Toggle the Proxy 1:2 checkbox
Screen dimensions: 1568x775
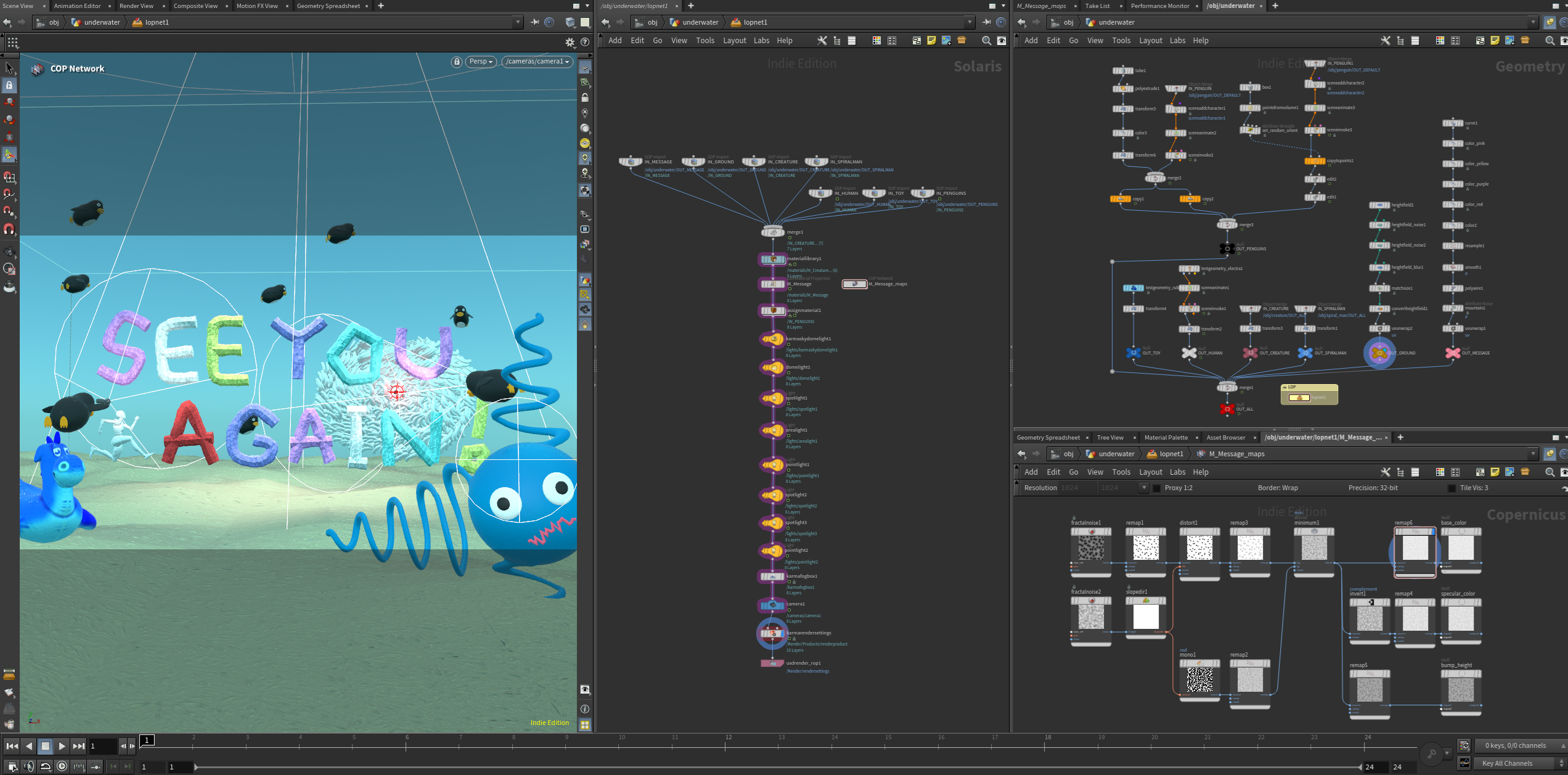pyautogui.click(x=1156, y=488)
